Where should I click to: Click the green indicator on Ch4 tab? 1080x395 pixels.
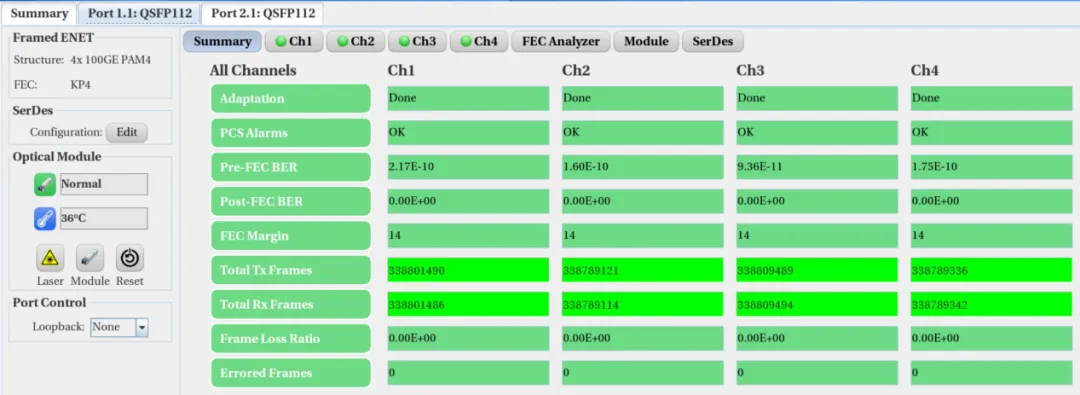[x=466, y=41]
